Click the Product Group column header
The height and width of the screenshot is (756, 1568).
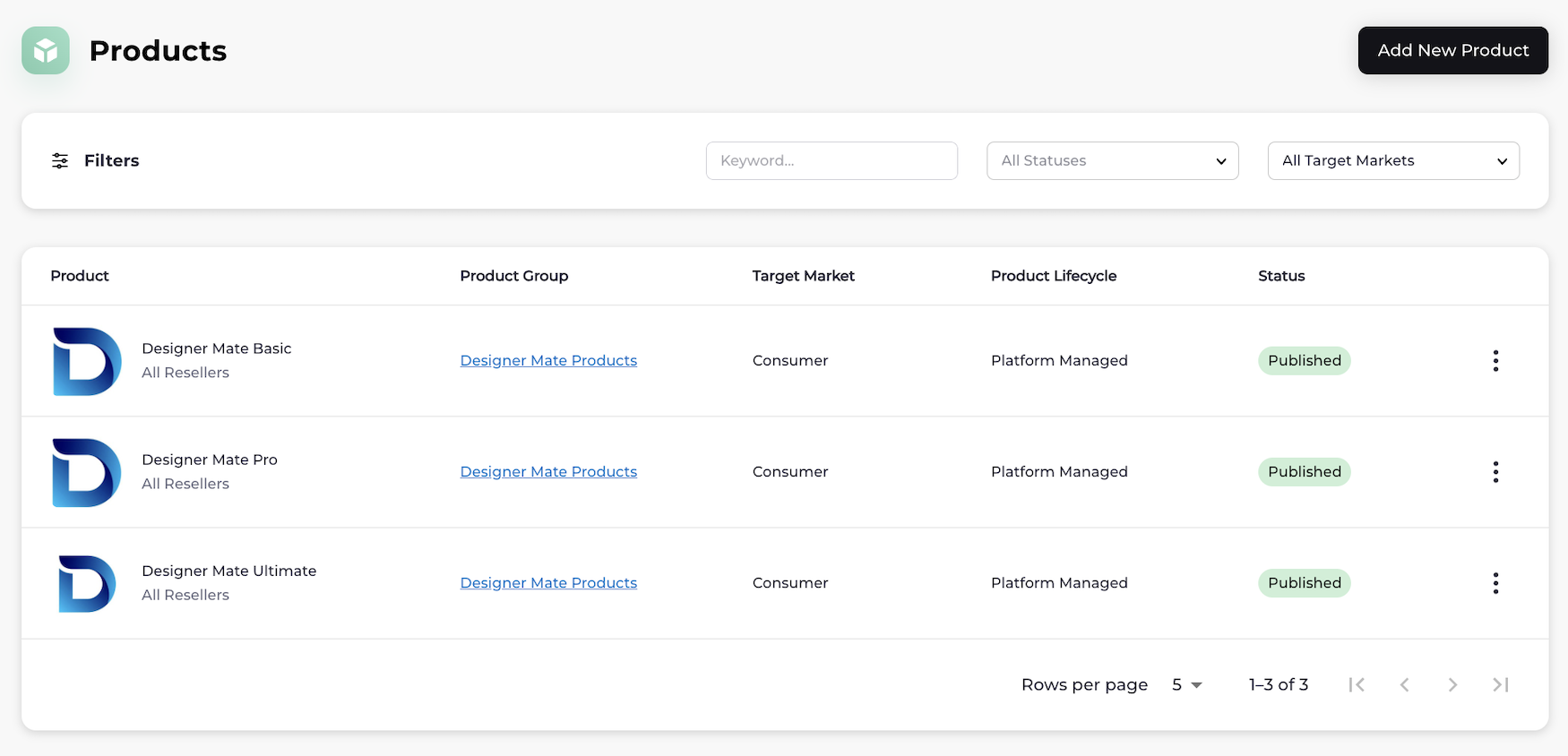point(514,276)
